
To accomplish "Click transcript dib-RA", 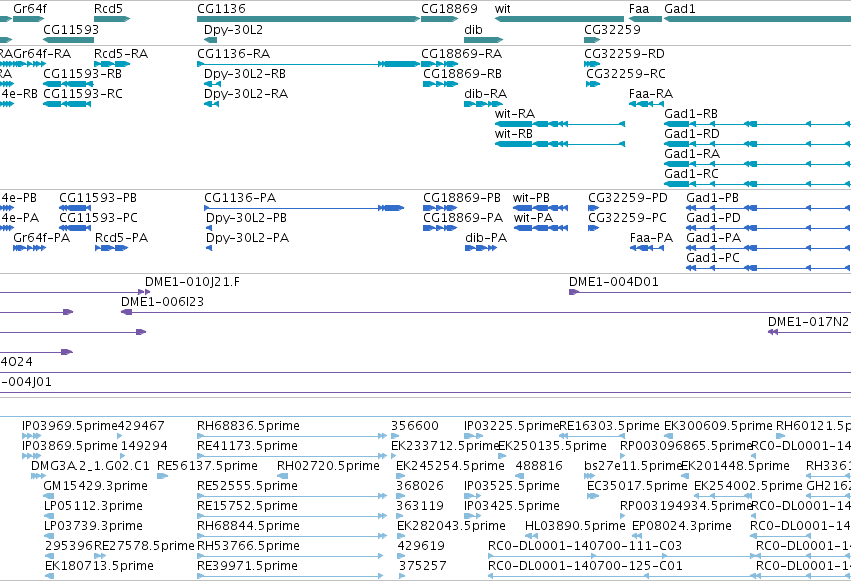I will (x=486, y=94).
